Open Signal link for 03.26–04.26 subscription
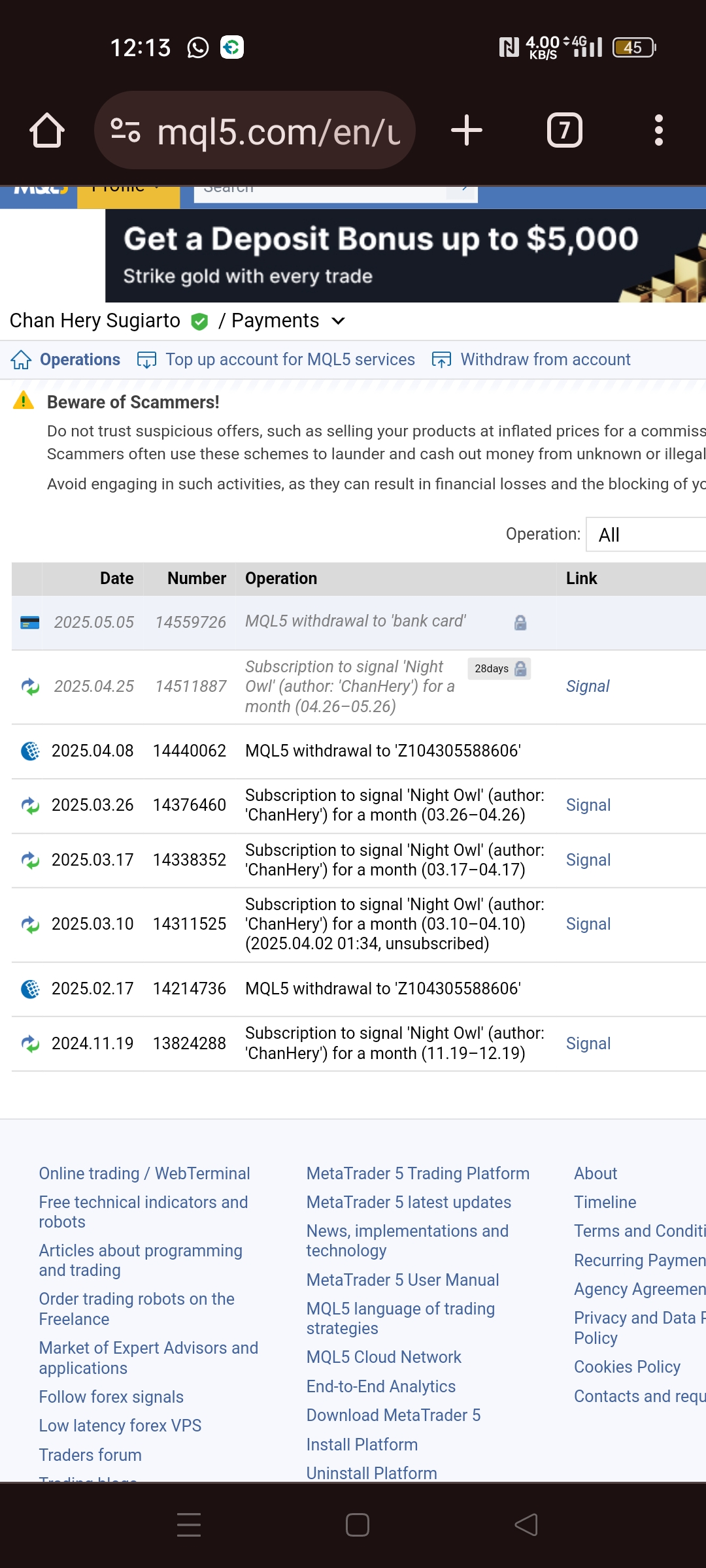 pos(588,805)
